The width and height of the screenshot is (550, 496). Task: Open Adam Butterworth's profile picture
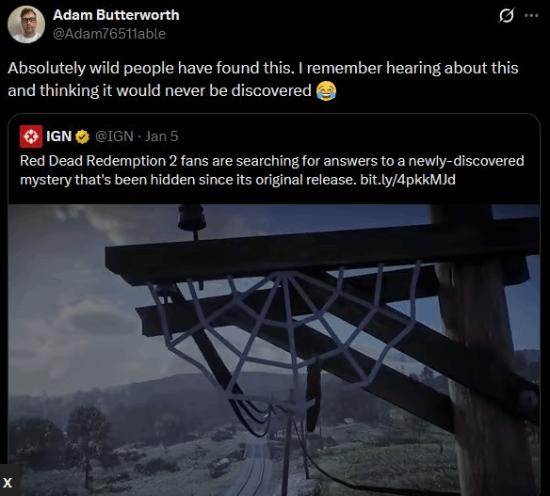pos(26,24)
